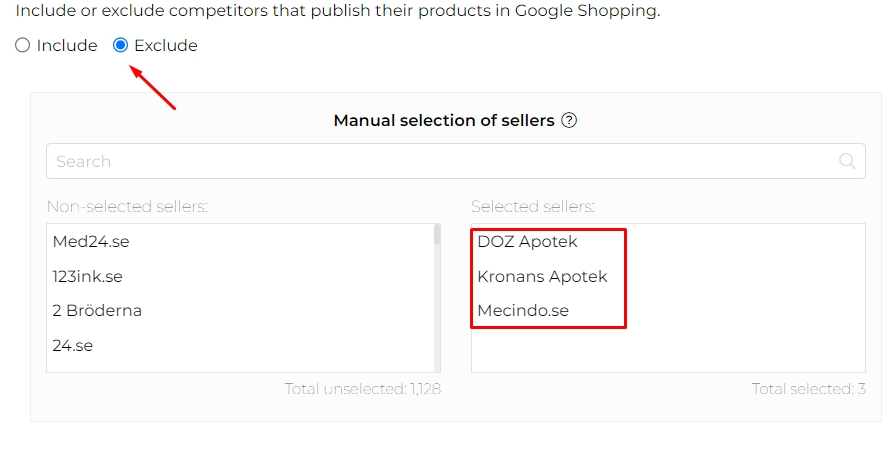Select 2 Bröderna seller entry

click(x=97, y=310)
